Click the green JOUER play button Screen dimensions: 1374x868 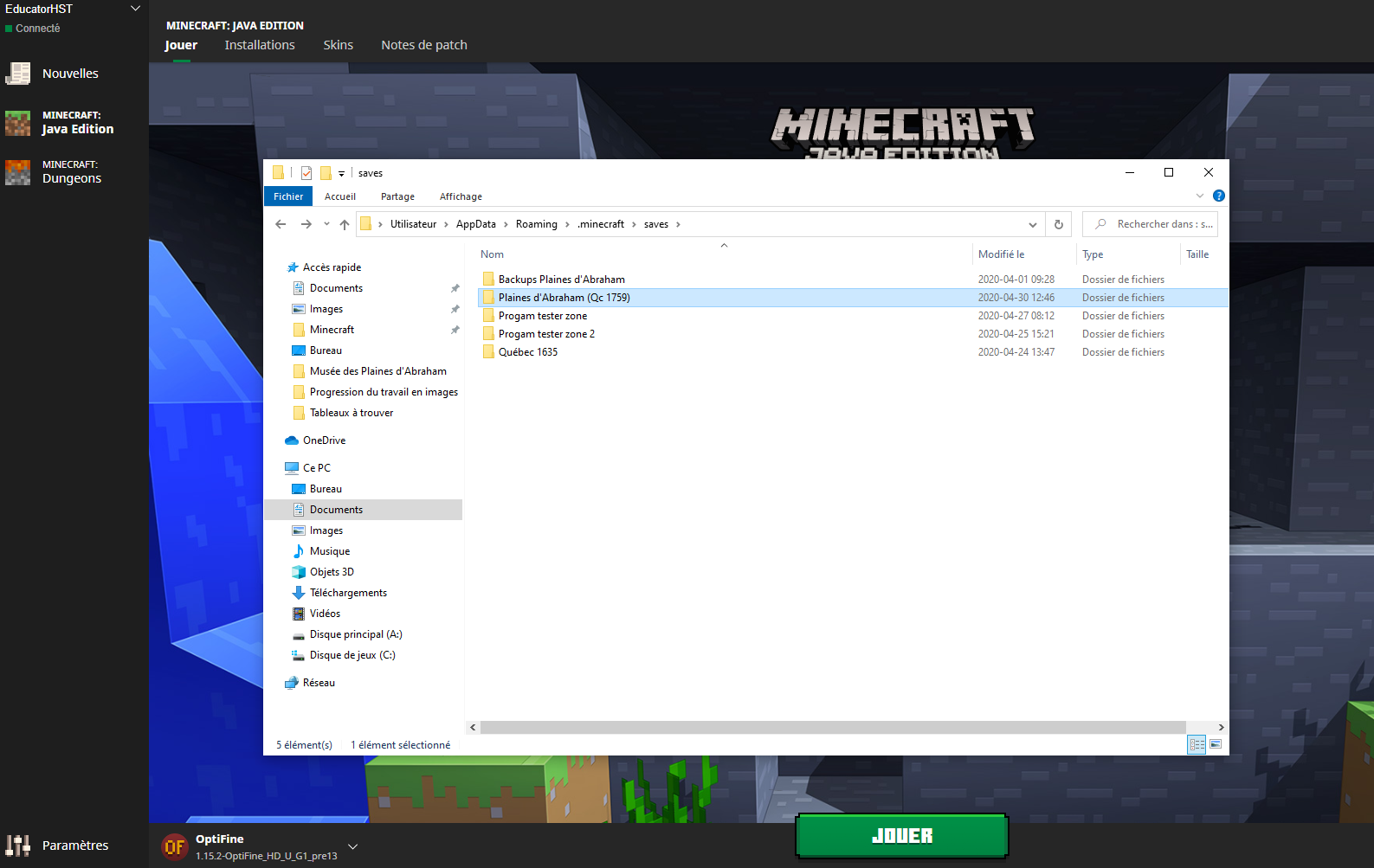902,836
